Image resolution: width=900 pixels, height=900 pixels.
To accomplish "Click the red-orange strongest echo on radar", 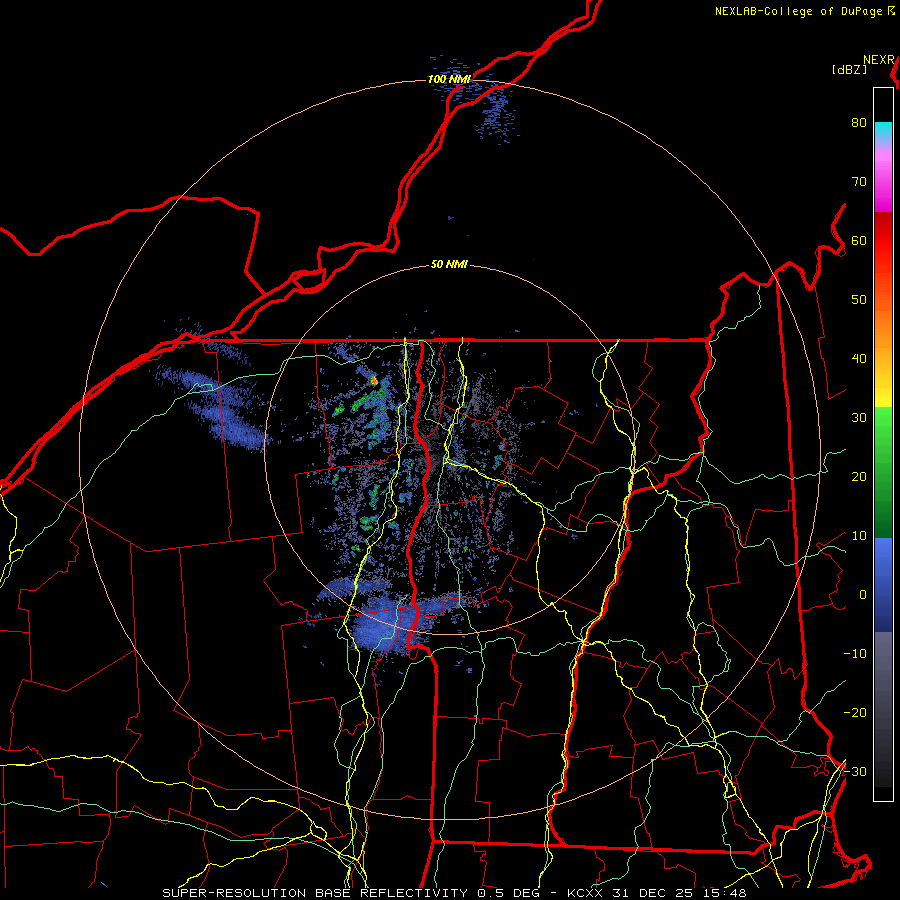I will point(374,380).
